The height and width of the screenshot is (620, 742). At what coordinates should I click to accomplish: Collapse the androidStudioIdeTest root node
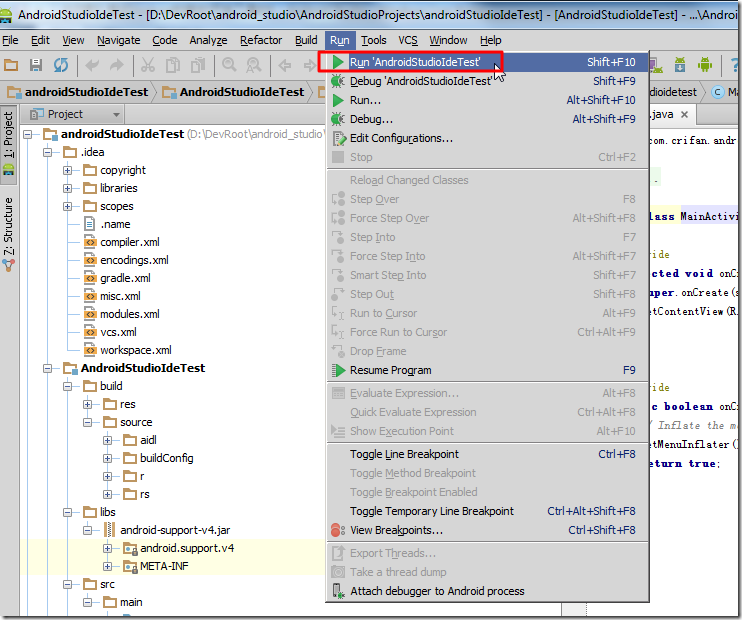coord(28,134)
